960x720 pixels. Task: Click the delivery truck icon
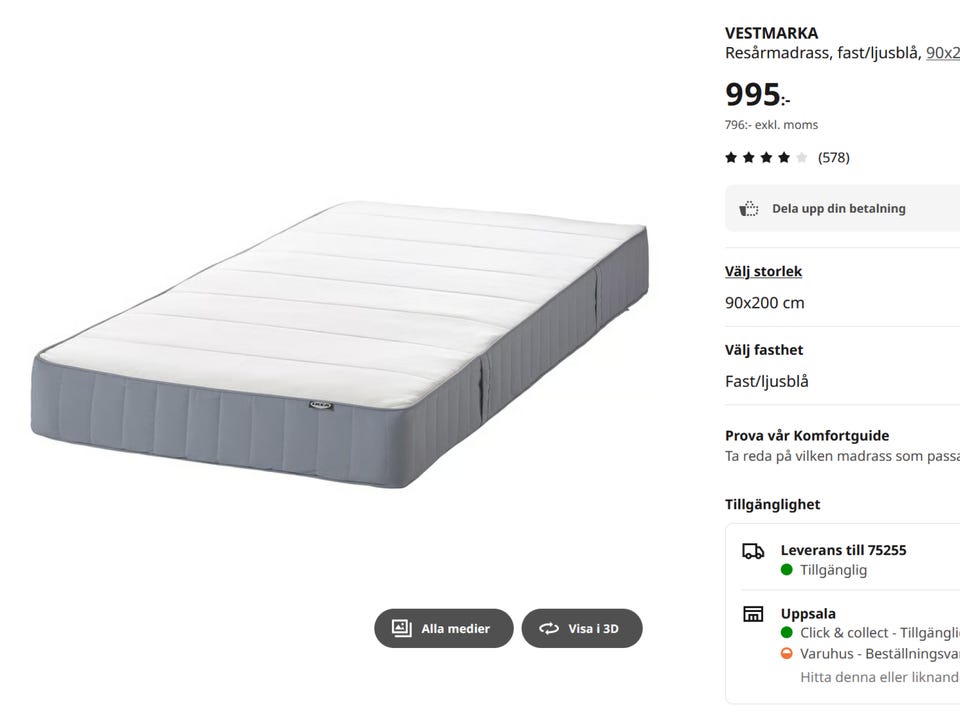click(x=753, y=551)
